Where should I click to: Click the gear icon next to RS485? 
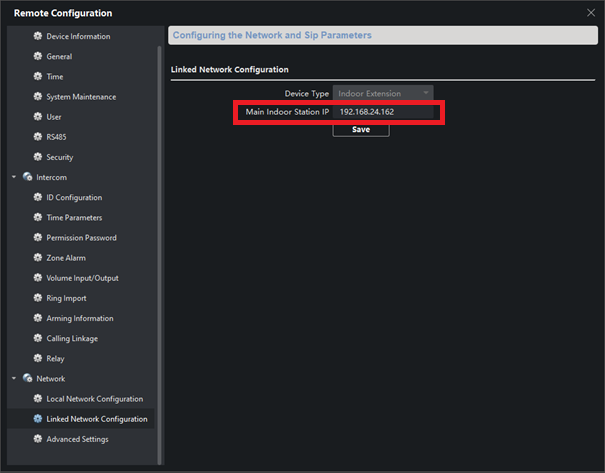click(38, 137)
